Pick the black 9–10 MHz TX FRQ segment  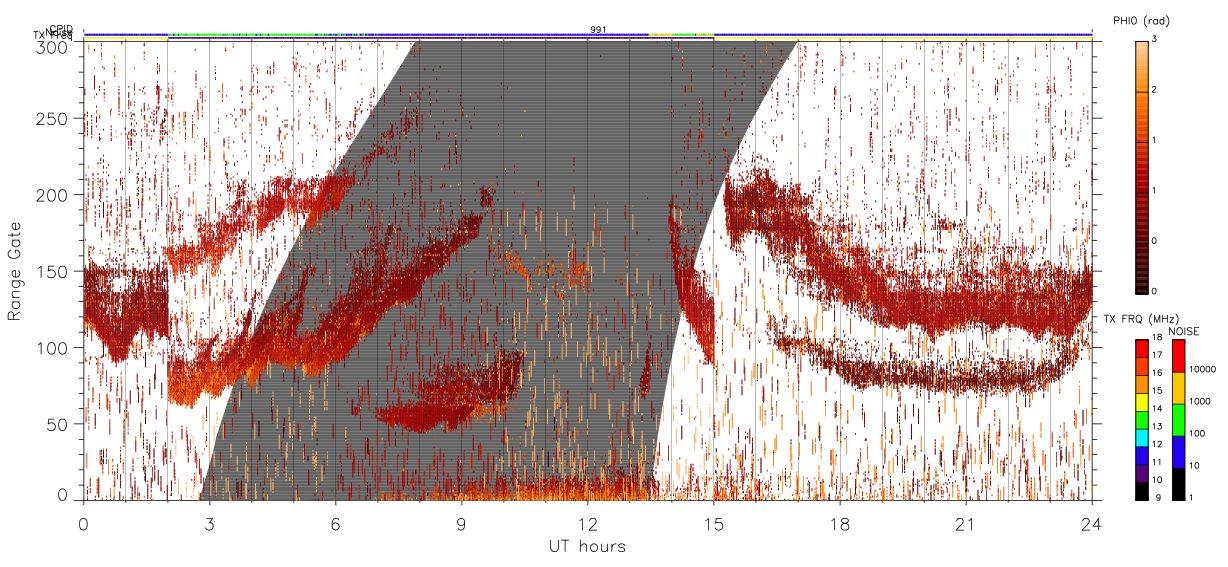1141,490
